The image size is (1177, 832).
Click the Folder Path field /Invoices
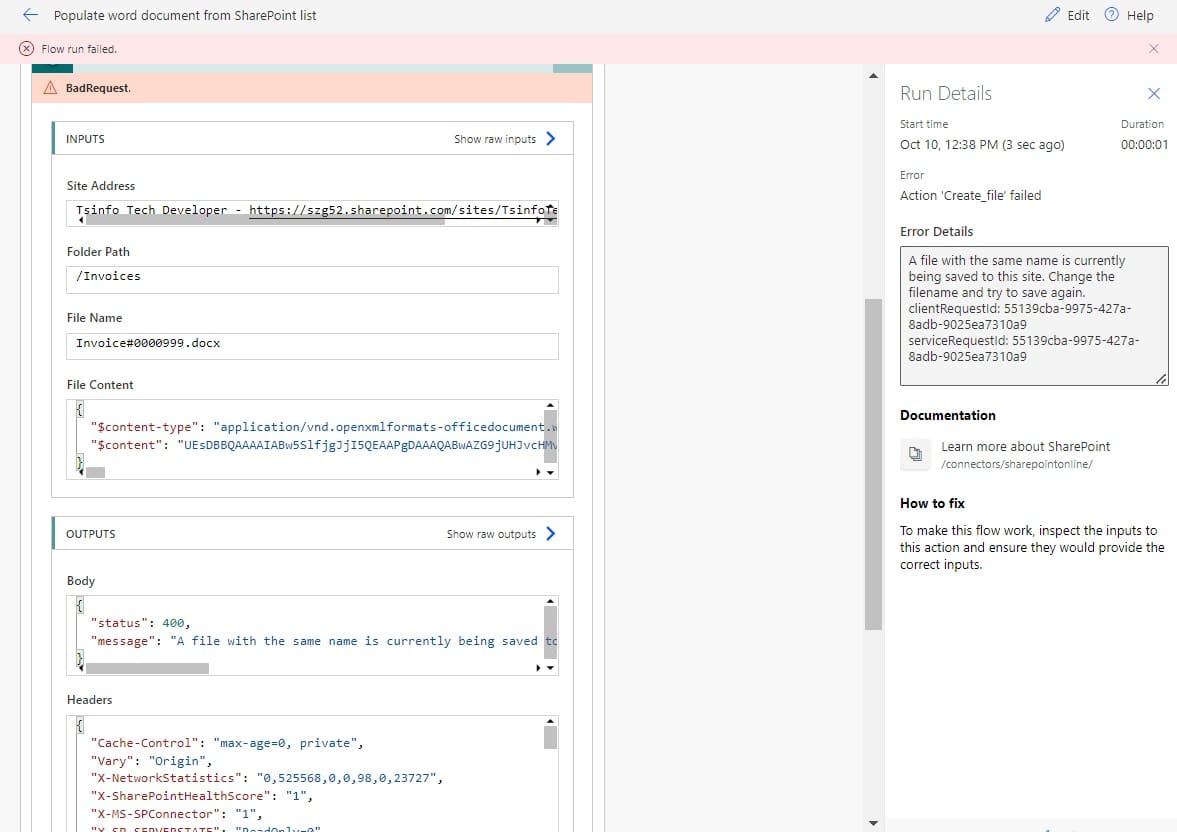(312, 279)
